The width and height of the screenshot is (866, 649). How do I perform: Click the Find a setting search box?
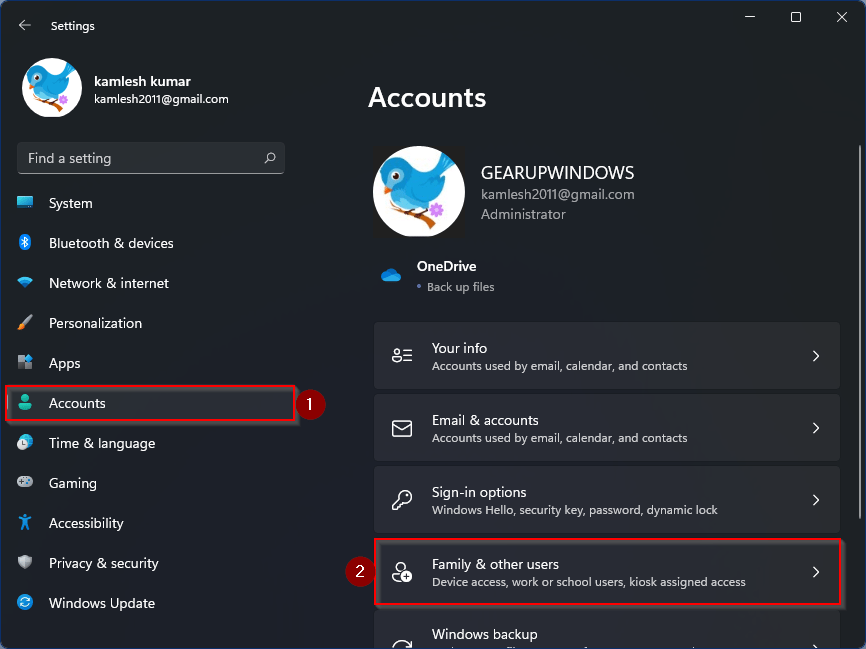(150, 158)
